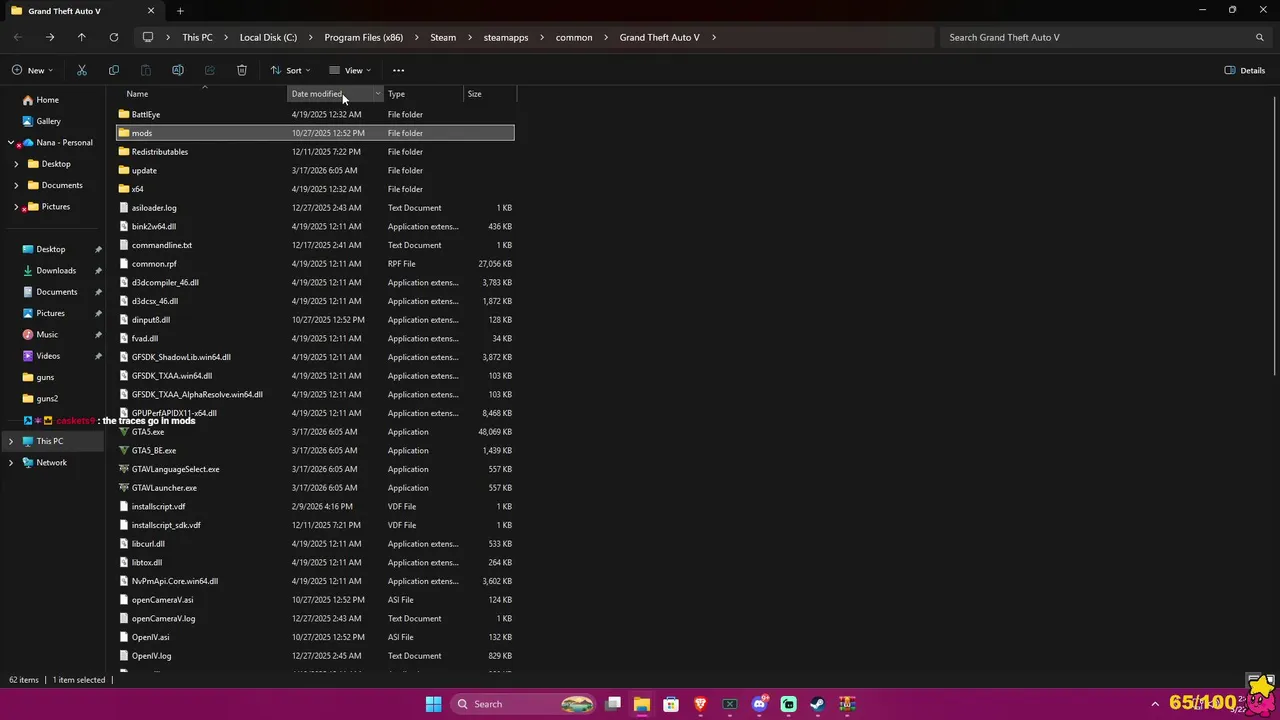Sort by Type column header

(x=396, y=94)
